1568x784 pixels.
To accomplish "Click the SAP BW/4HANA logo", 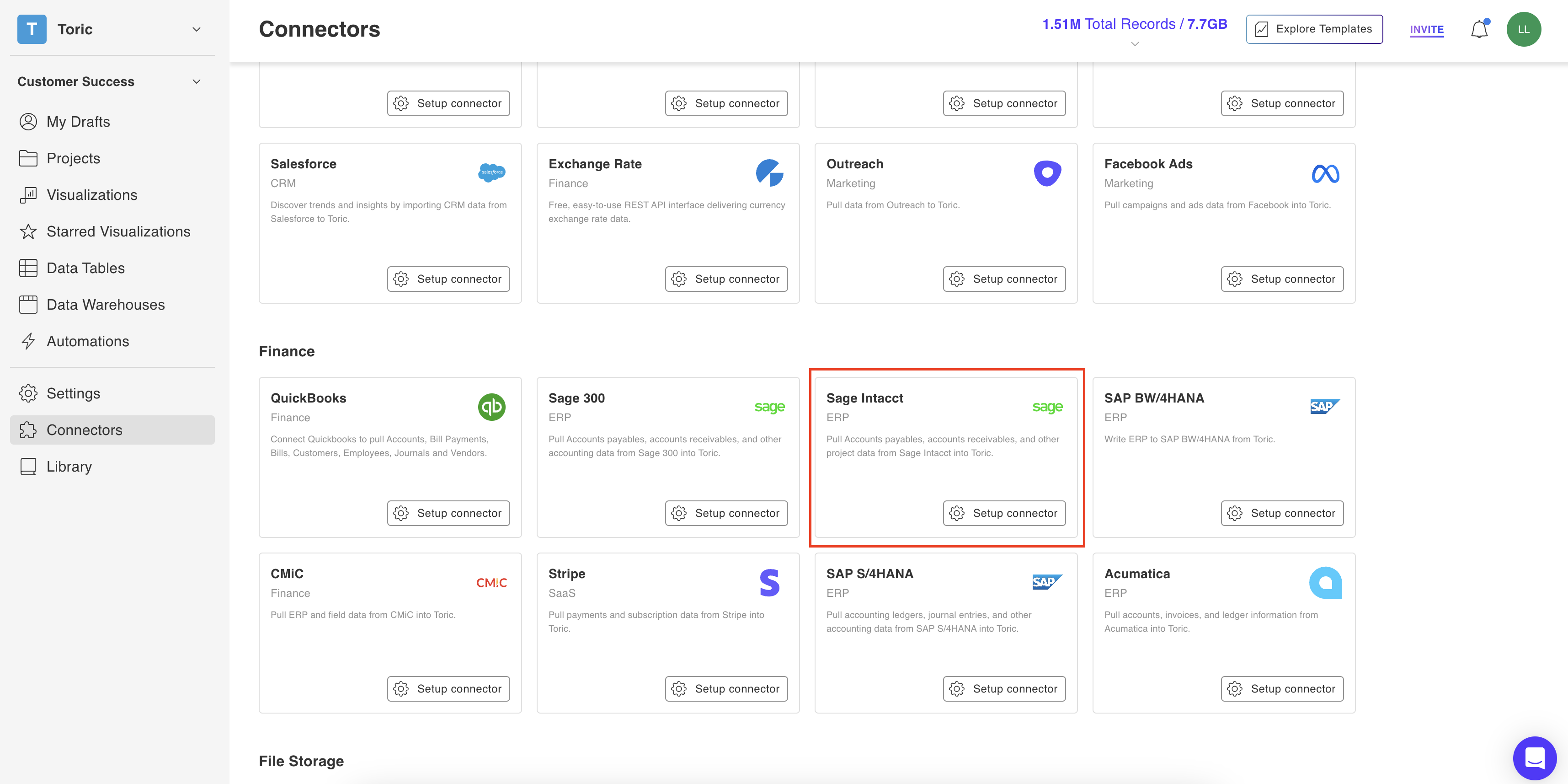I will pyautogui.click(x=1325, y=406).
